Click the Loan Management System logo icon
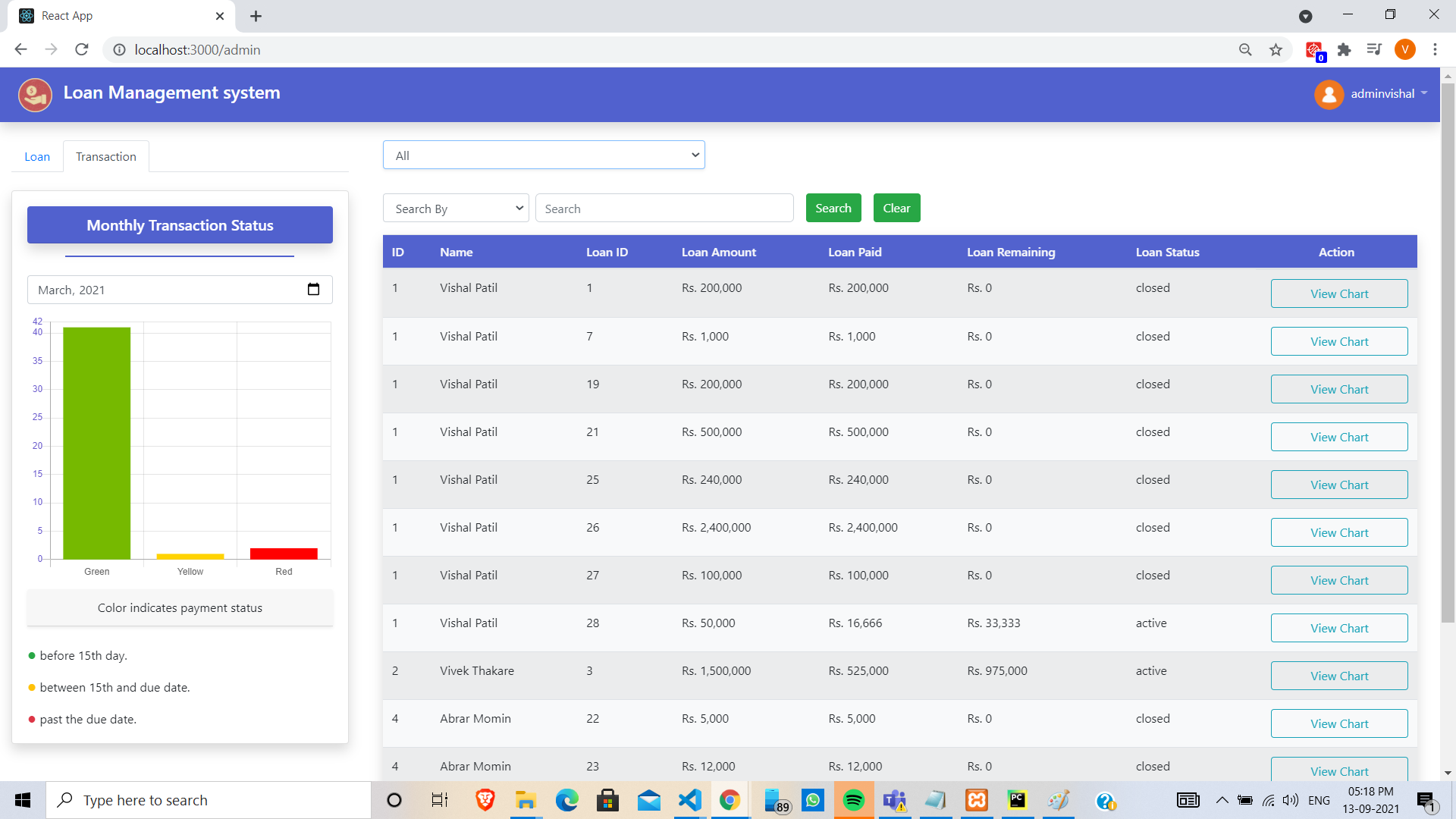Viewport: 1456px width, 819px height. coord(34,94)
